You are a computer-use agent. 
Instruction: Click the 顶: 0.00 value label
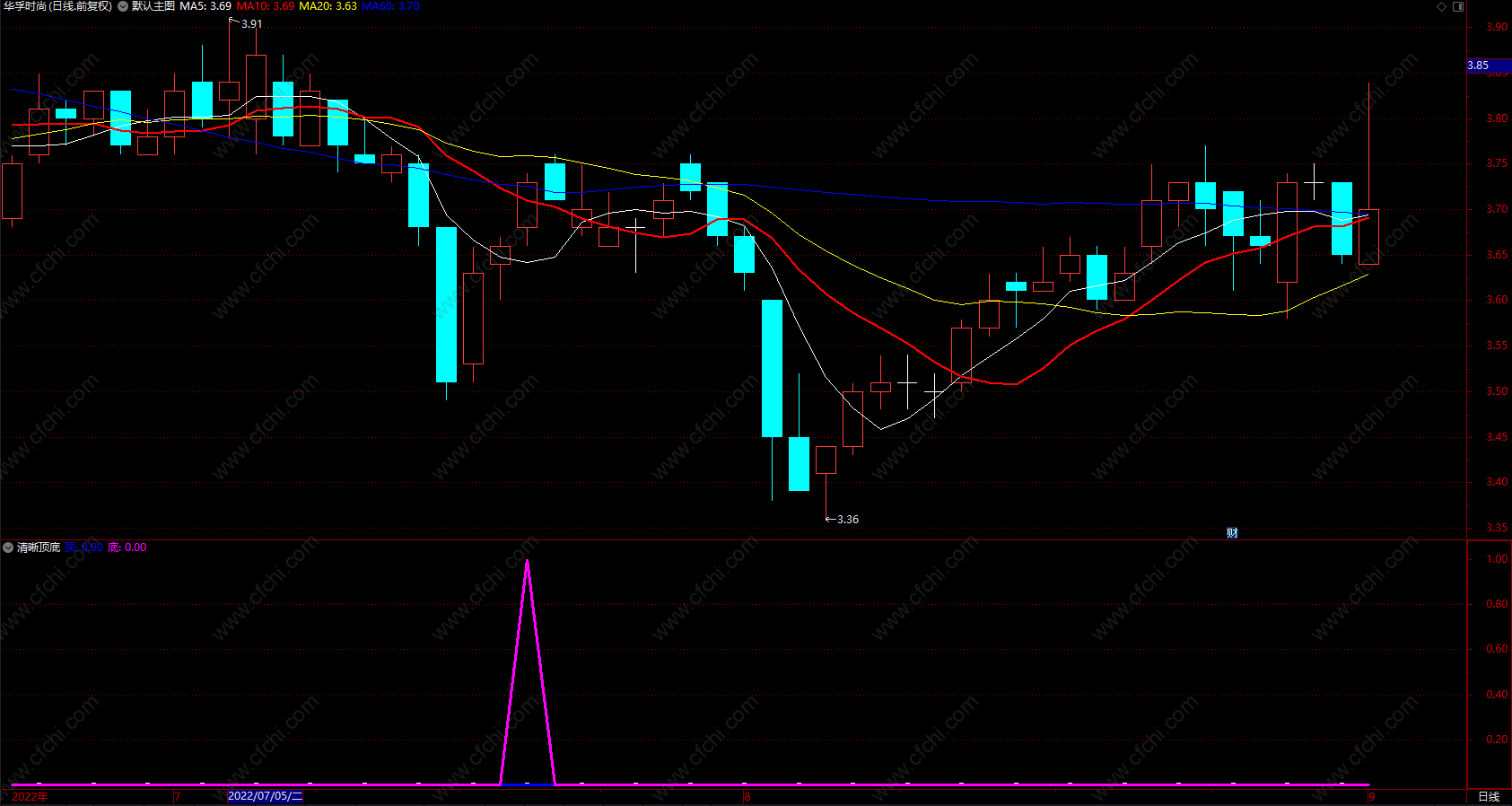pyautogui.click(x=83, y=548)
